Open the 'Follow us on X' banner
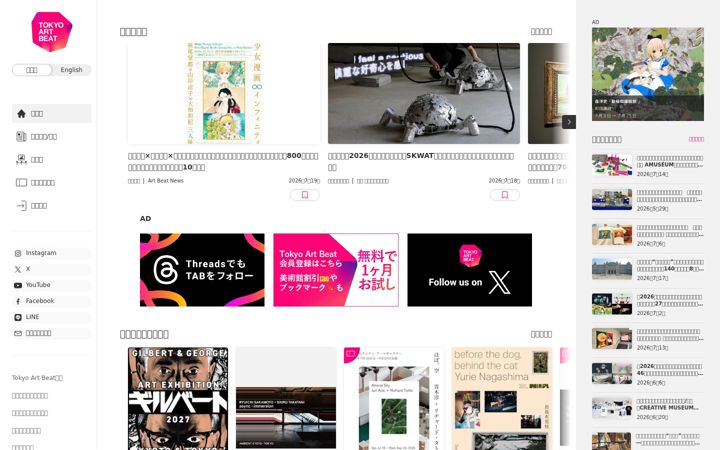Image resolution: width=720 pixels, height=450 pixels. [470, 270]
